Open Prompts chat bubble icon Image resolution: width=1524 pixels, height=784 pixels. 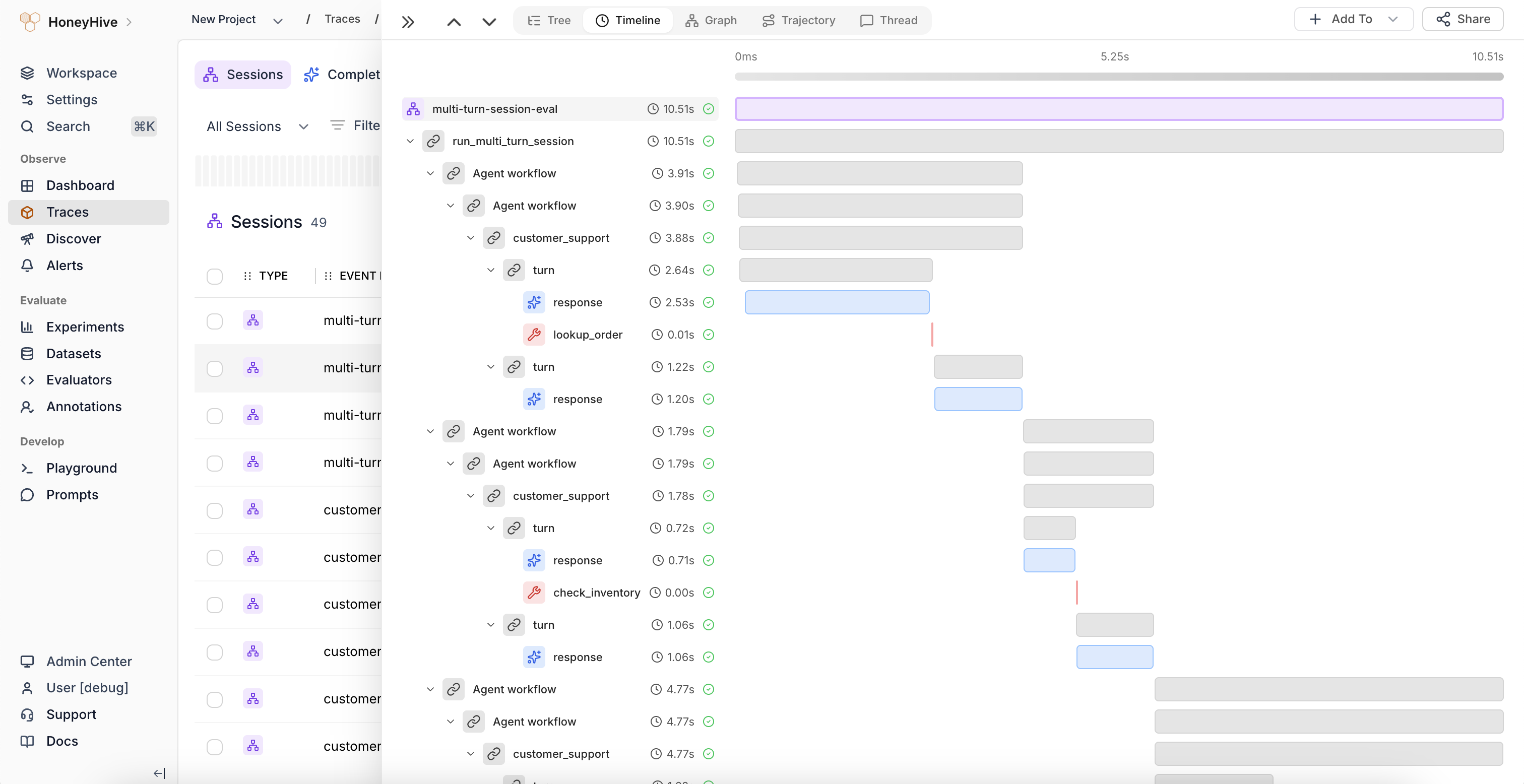pos(27,495)
